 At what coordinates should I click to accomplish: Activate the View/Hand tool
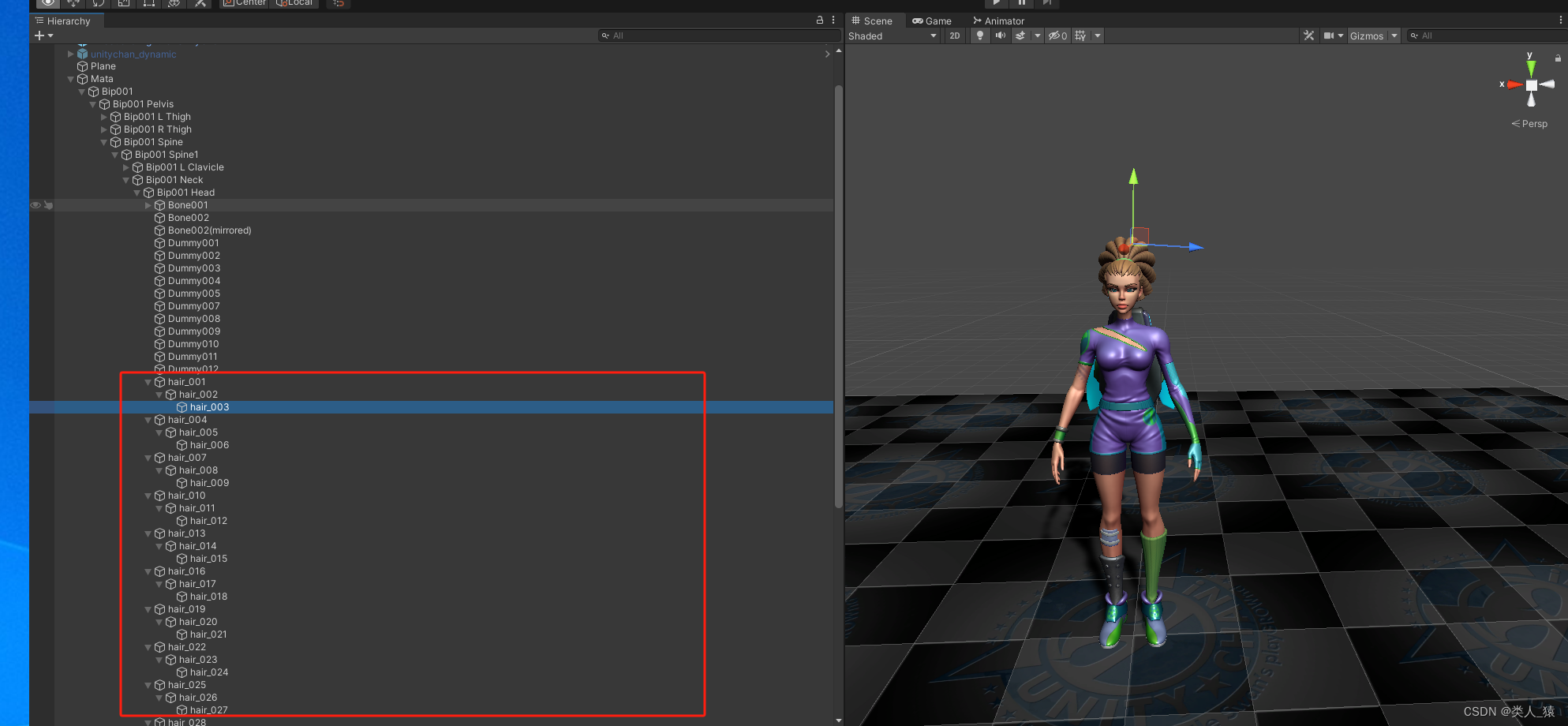[x=47, y=3]
